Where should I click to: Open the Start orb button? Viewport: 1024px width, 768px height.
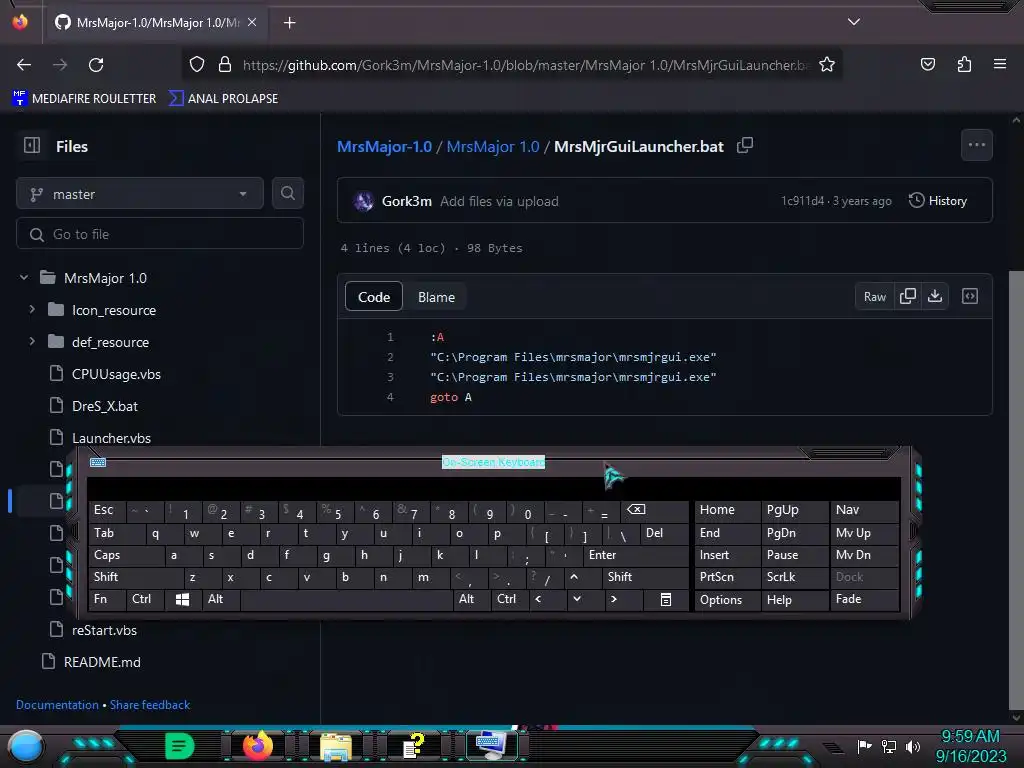(x=25, y=746)
